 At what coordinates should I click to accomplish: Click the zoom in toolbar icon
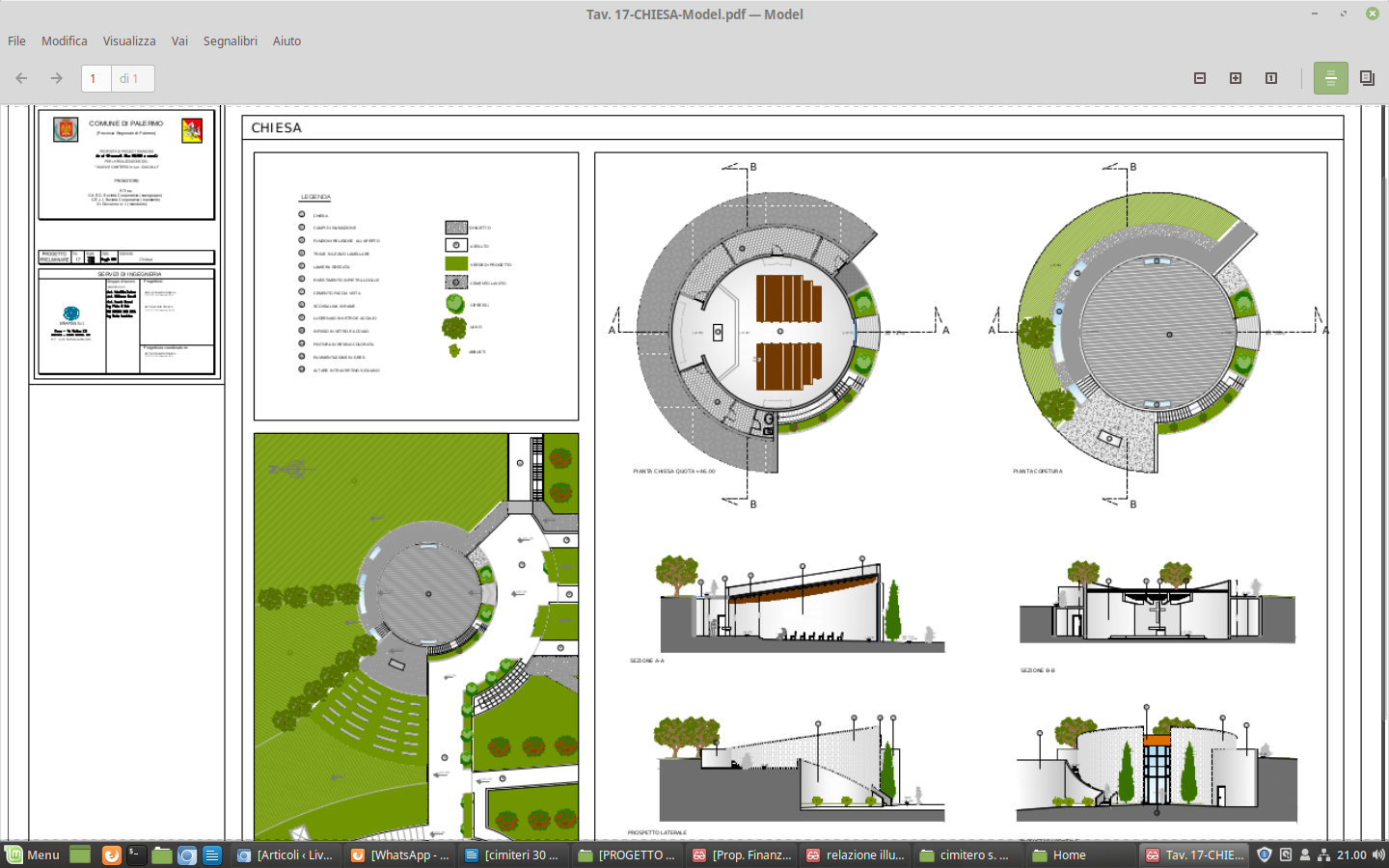click(x=1236, y=78)
